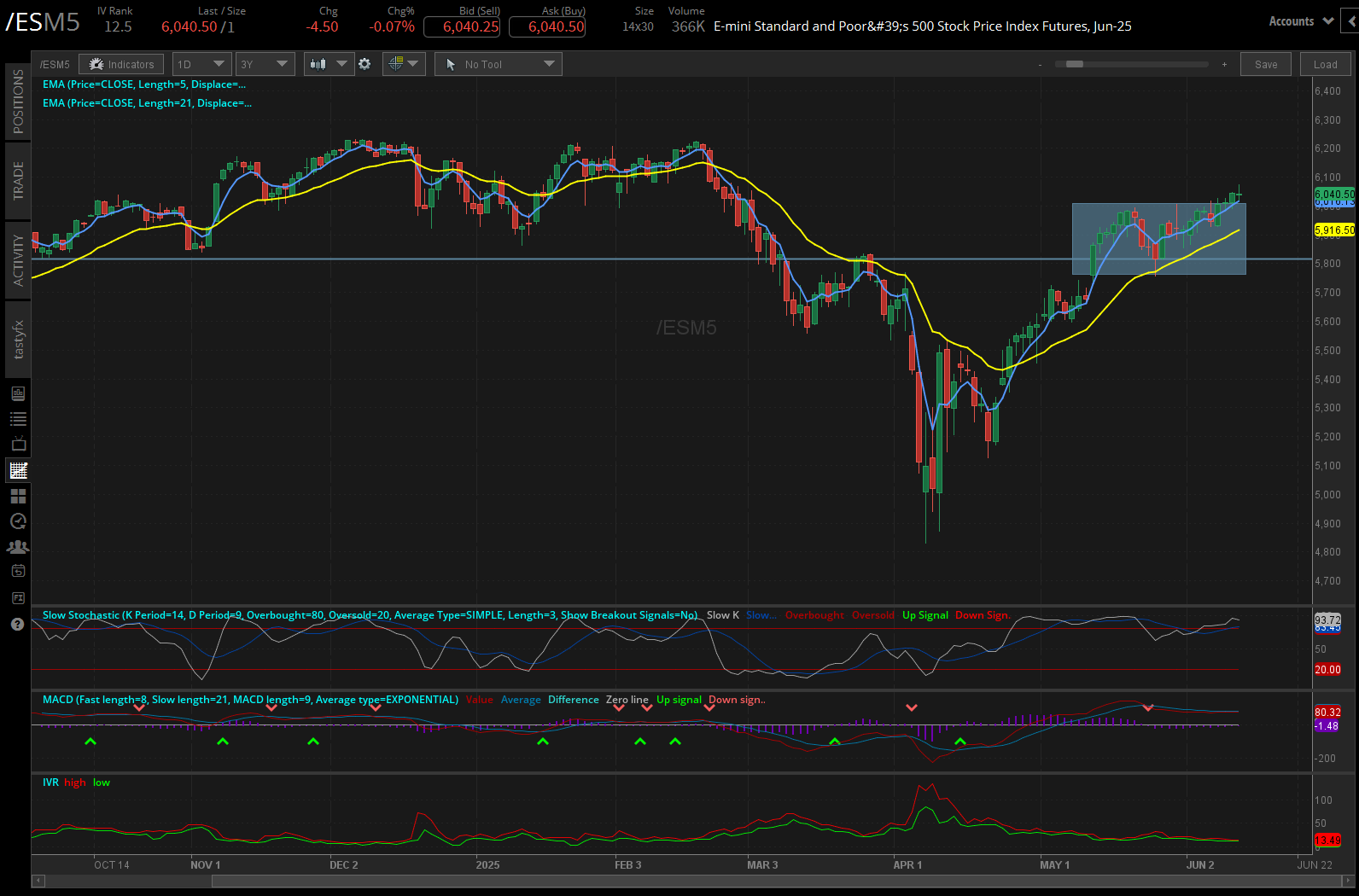Screen dimensions: 1359x896
Task: Expand the Accounts chevron menu
Action: pyautogui.click(x=1327, y=21)
